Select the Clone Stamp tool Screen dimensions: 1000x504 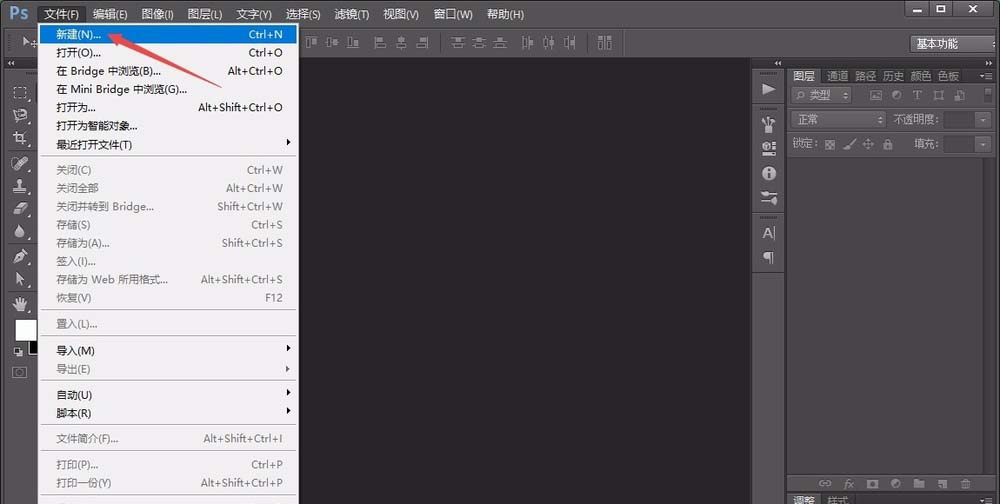[x=20, y=186]
